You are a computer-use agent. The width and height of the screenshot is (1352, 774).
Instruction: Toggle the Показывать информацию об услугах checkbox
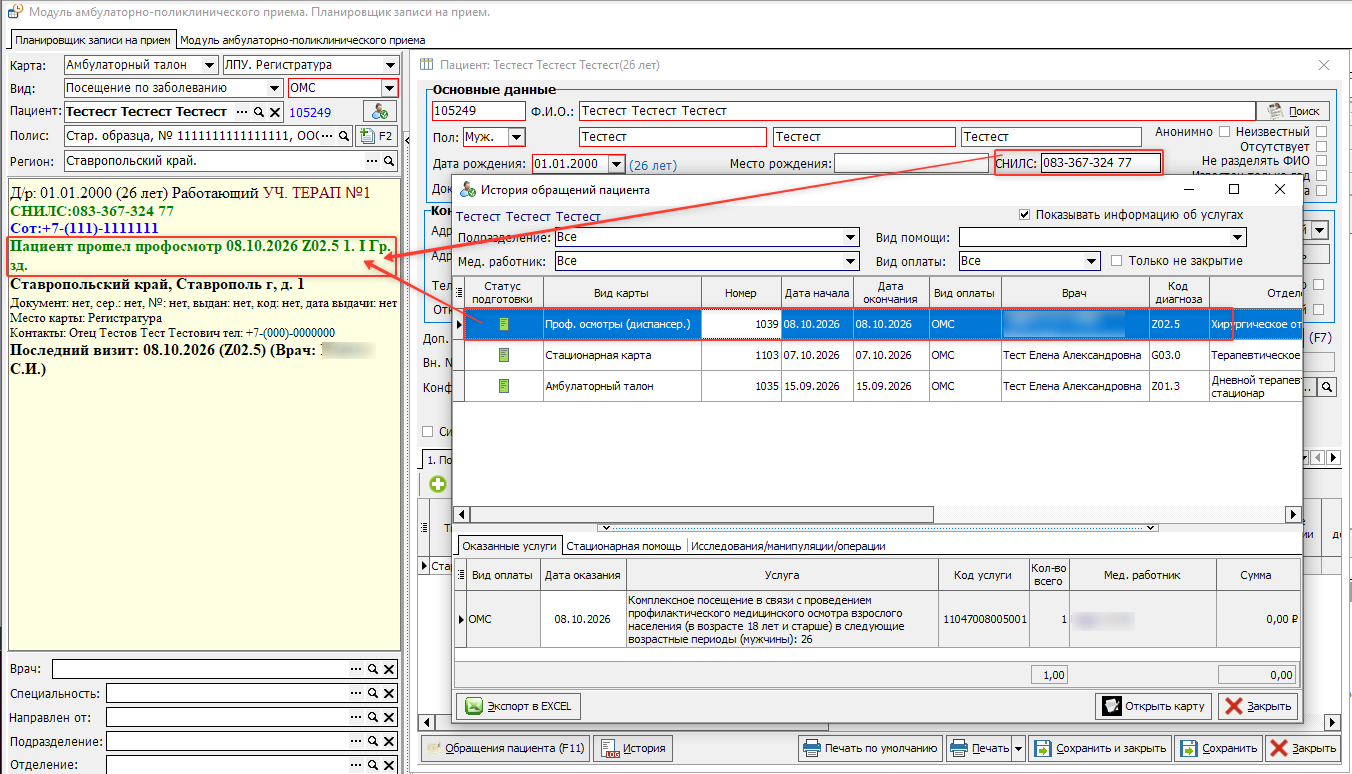coord(1024,214)
